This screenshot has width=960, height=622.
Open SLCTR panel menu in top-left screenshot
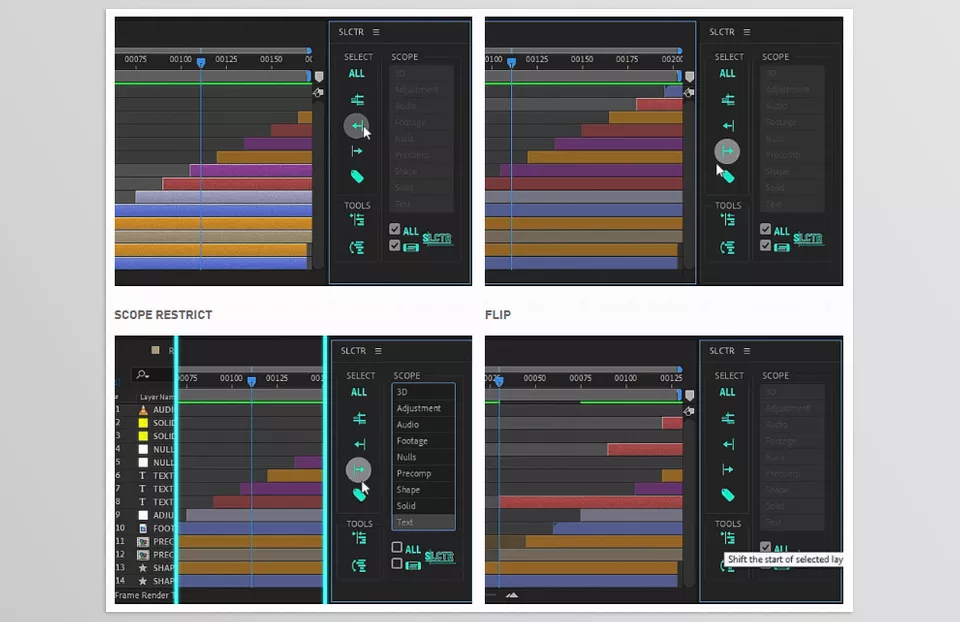376,32
